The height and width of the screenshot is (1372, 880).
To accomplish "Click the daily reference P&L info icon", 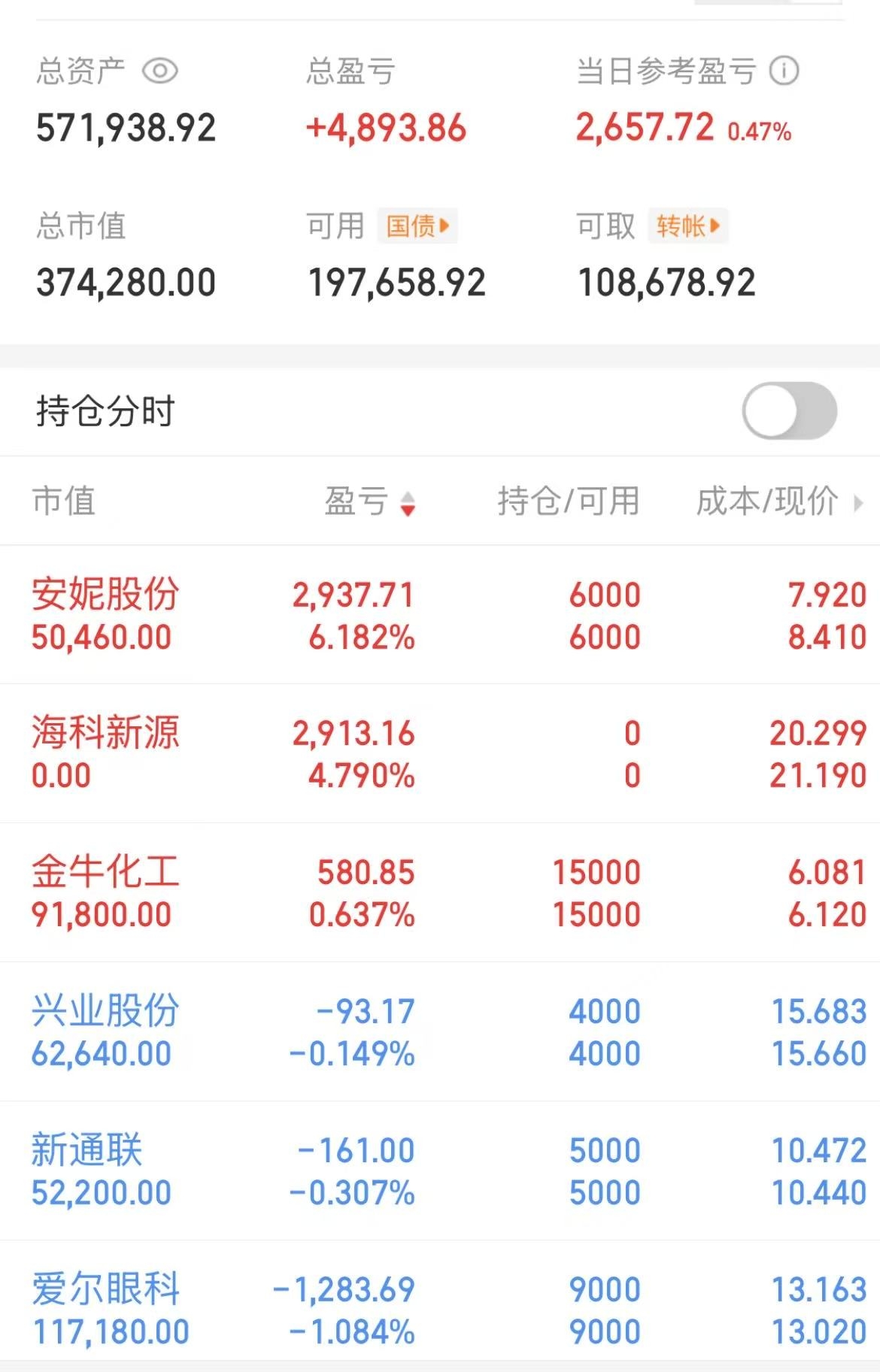I will coord(784,71).
